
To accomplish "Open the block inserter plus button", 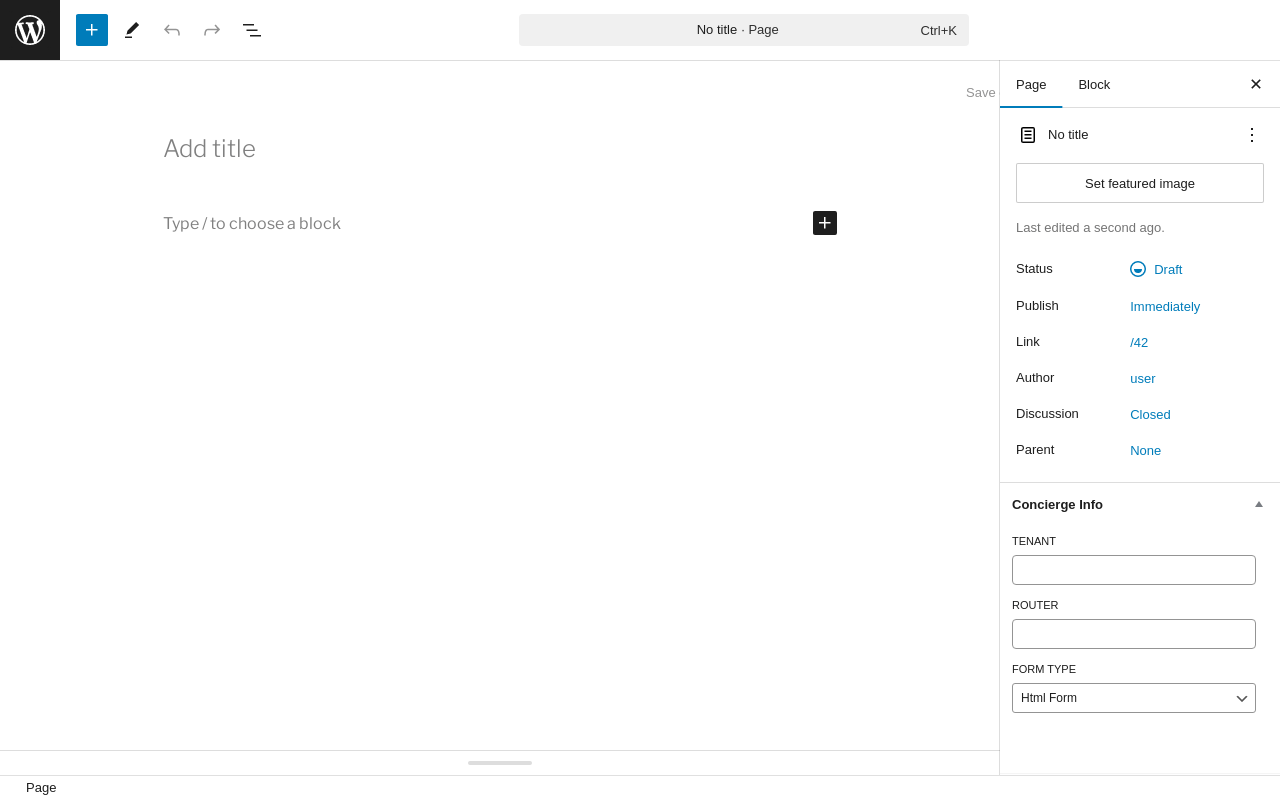I will point(92,30).
